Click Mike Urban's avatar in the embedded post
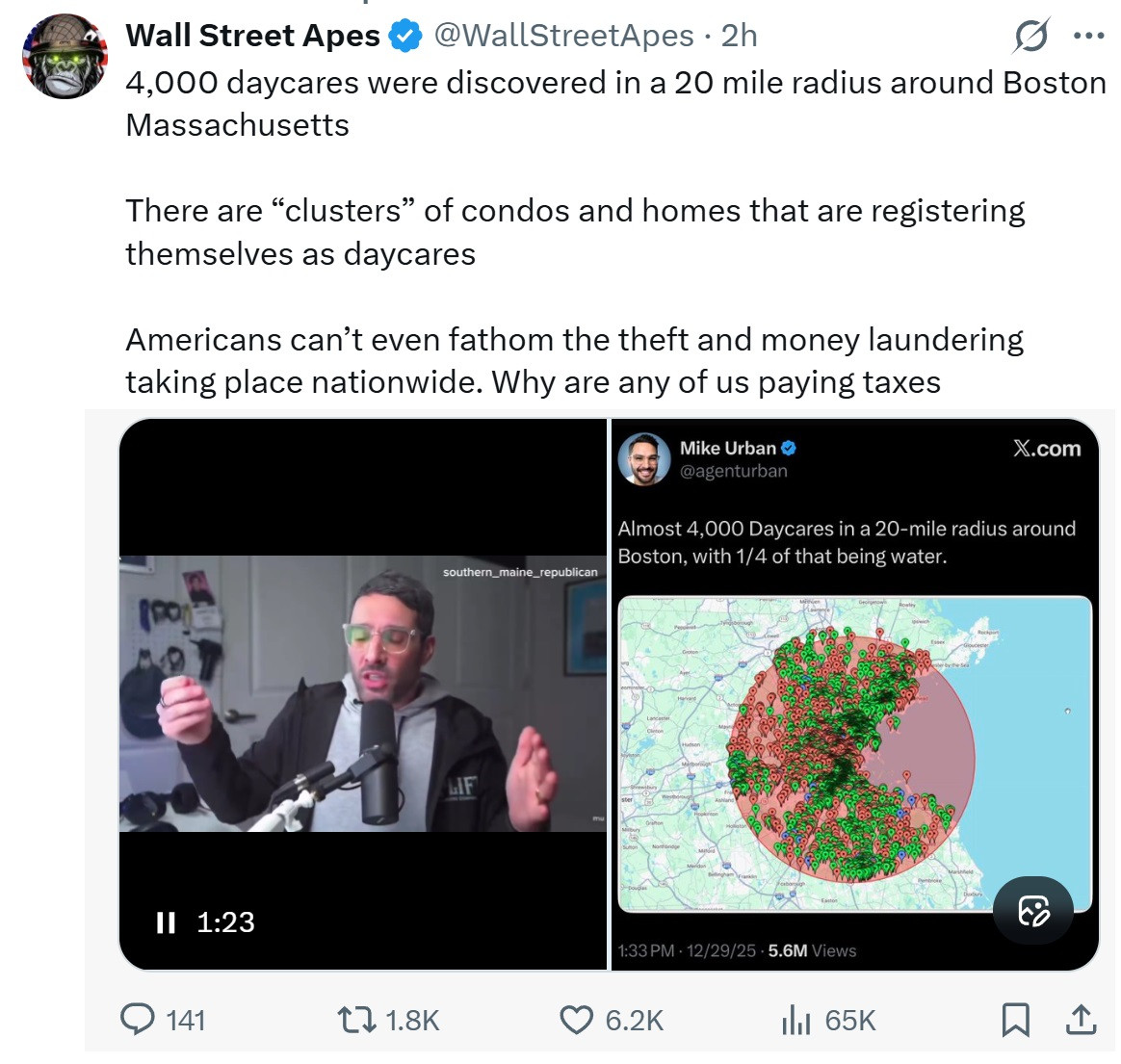The width and height of the screenshot is (1121, 1064). pyautogui.click(x=644, y=459)
